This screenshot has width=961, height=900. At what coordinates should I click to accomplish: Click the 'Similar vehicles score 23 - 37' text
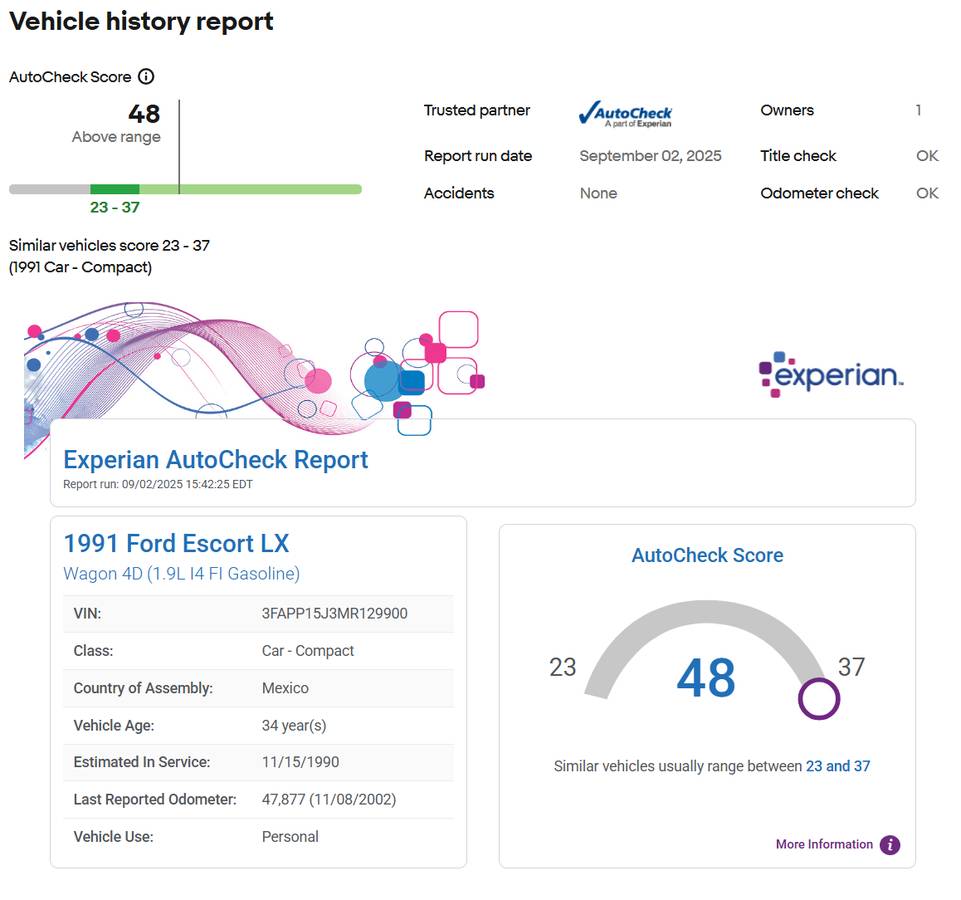pyautogui.click(x=110, y=245)
